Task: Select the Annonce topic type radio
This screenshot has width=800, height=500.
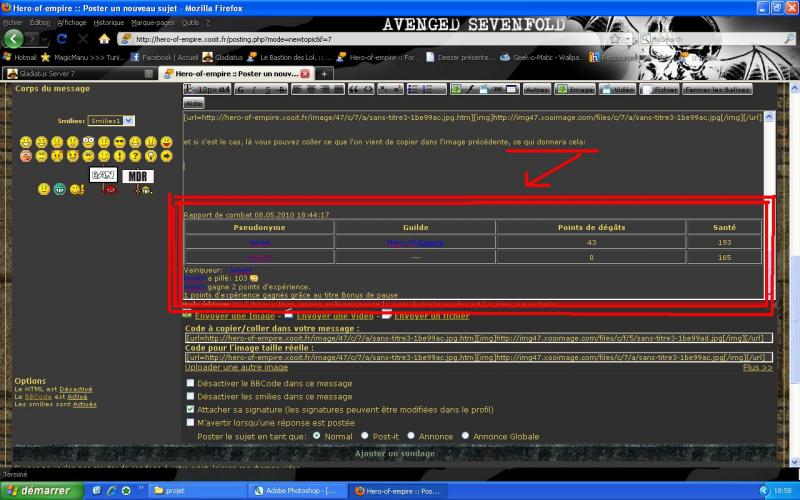Action: pyautogui.click(x=411, y=436)
